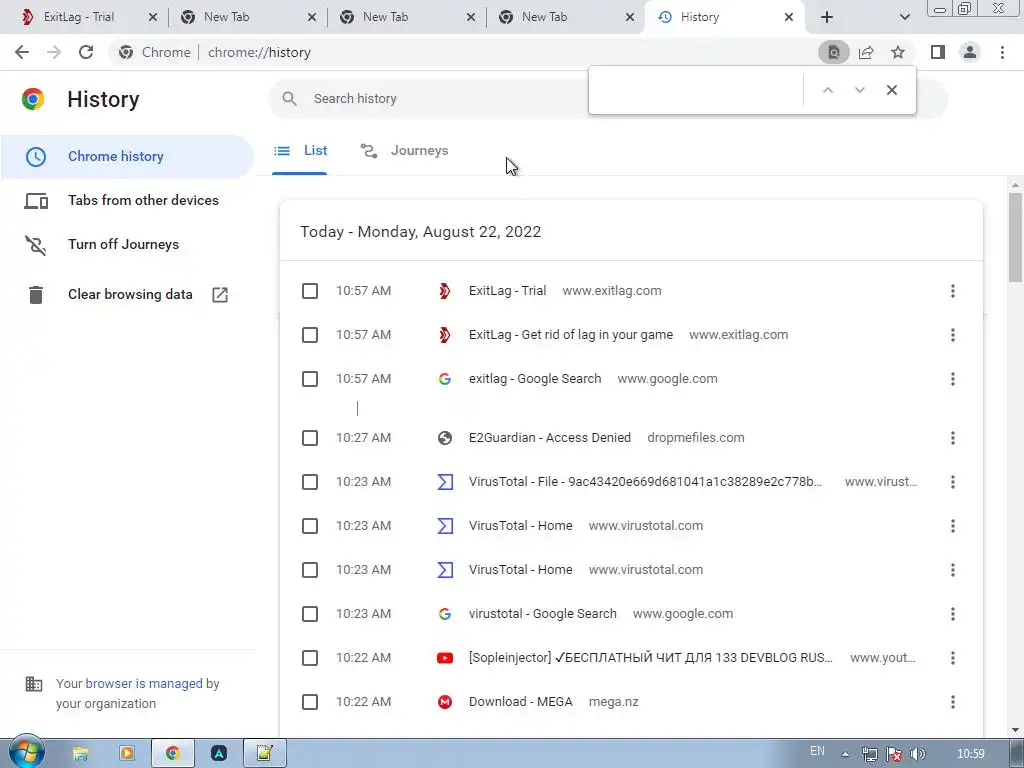1024x768 pixels.
Task: Open the ExitLag - Trial history link
Action: click(x=507, y=291)
